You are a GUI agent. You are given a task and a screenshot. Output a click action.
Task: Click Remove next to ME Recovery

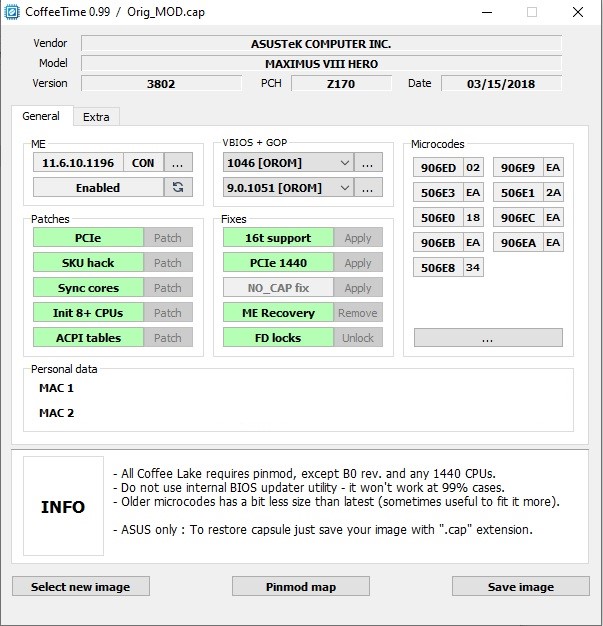tap(358, 313)
